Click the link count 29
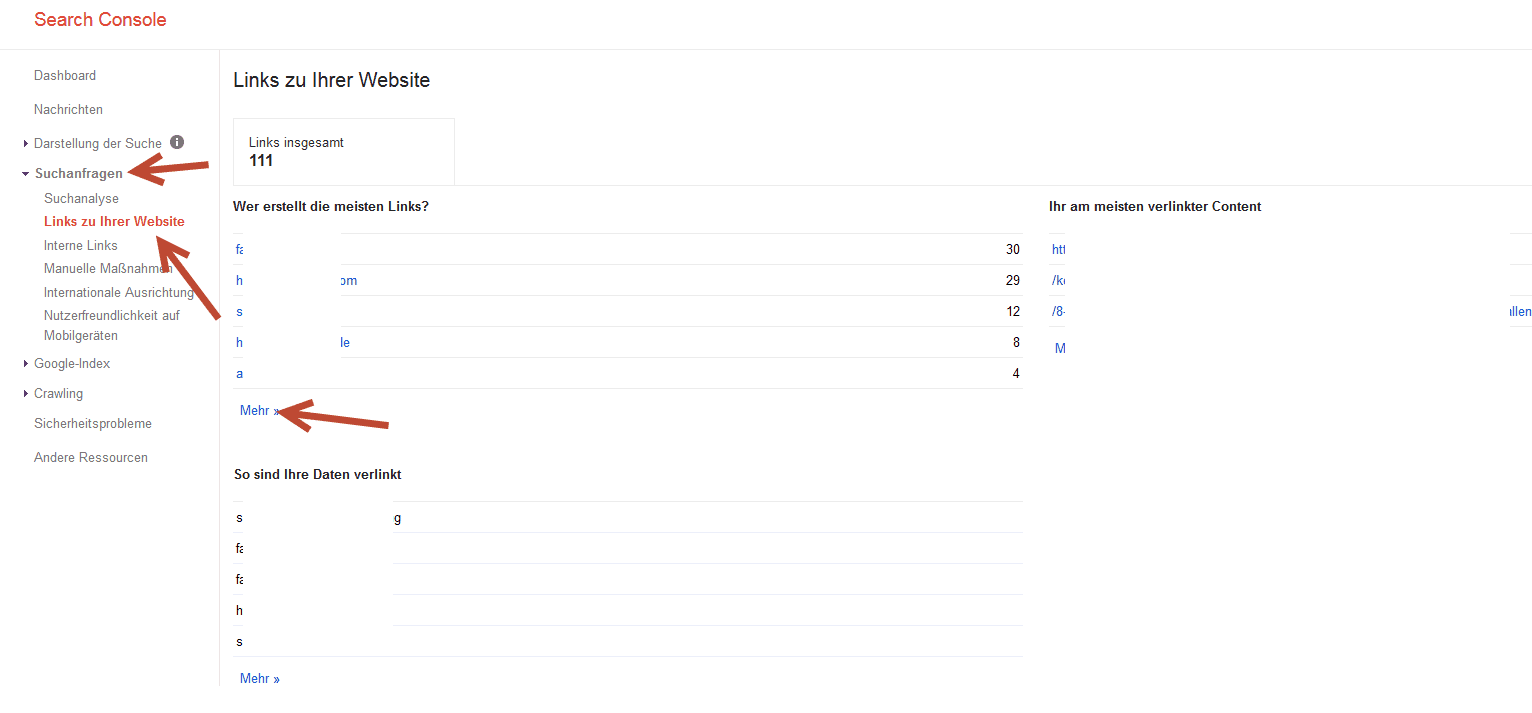Screen dimensions: 1532x713 (x=1013, y=280)
